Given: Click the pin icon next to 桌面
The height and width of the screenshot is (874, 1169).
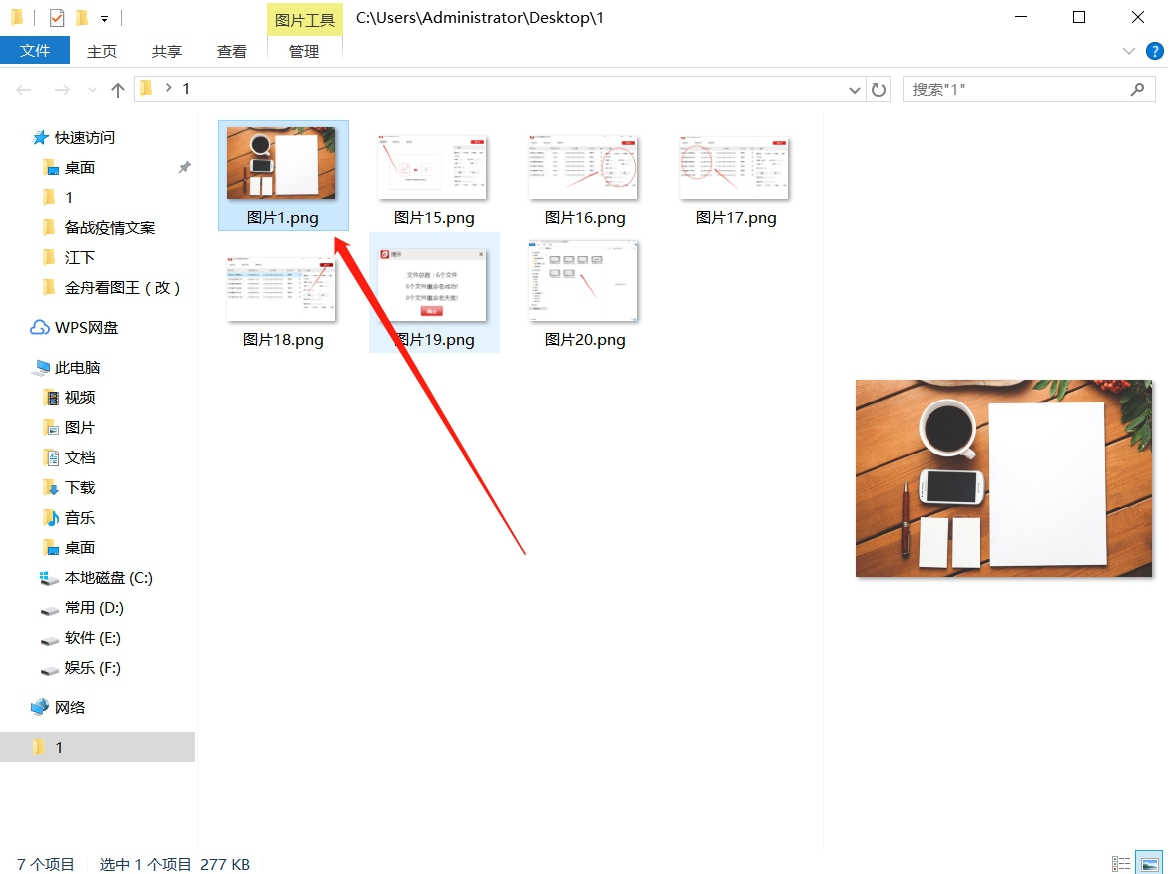Looking at the screenshot, I should pyautogui.click(x=184, y=167).
